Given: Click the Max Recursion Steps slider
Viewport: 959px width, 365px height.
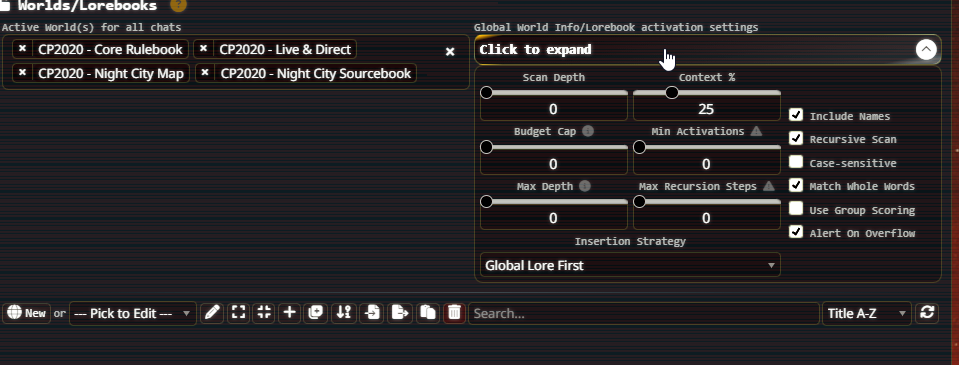Looking at the screenshot, I should [x=706, y=202].
